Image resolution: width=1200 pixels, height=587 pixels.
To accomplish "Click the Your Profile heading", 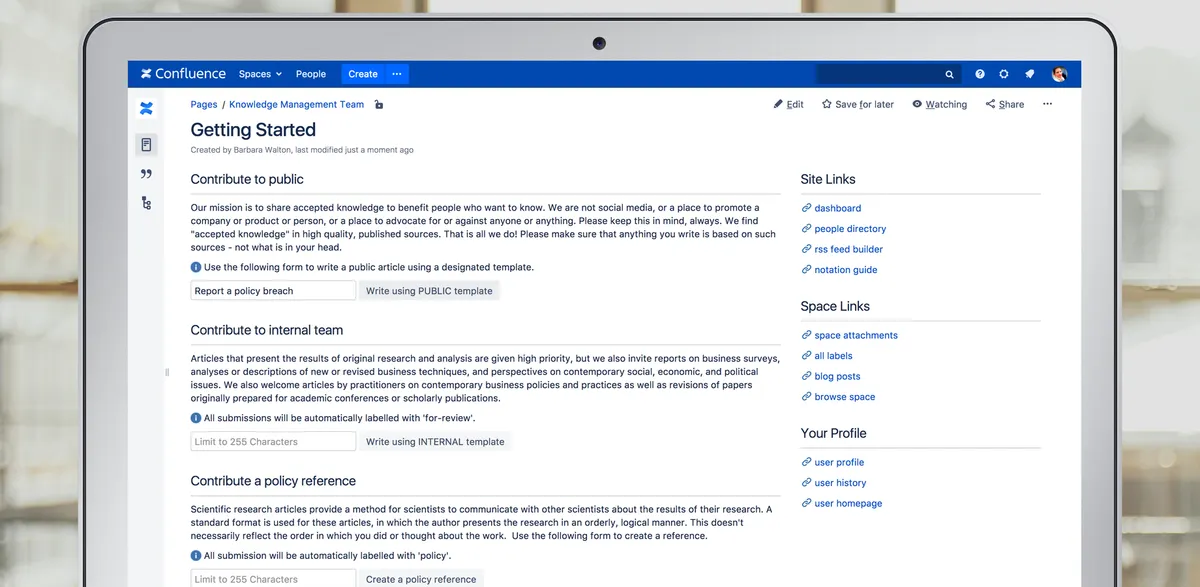I will [833, 433].
